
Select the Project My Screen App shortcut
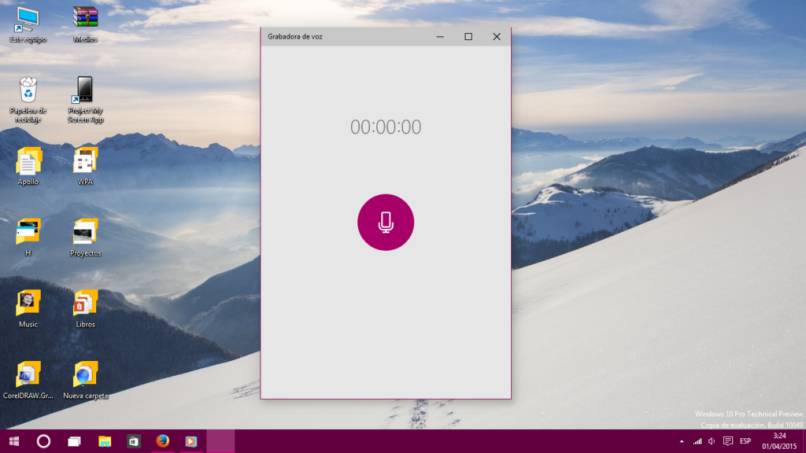click(x=85, y=92)
